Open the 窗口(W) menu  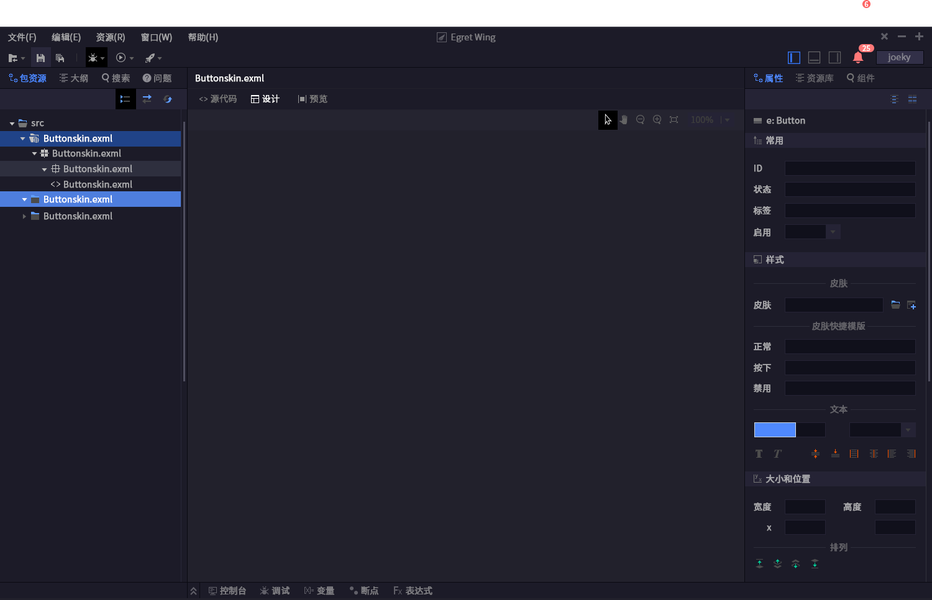[156, 37]
